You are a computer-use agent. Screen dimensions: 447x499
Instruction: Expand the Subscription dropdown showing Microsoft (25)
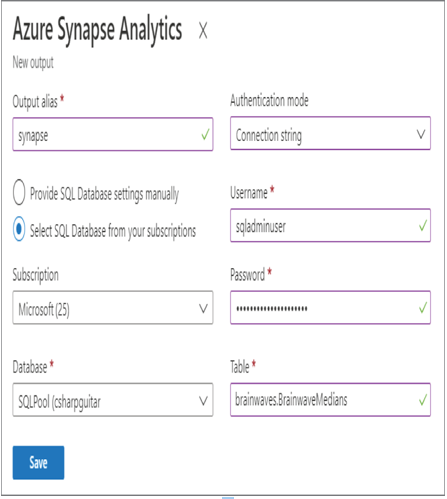[x=113, y=307]
